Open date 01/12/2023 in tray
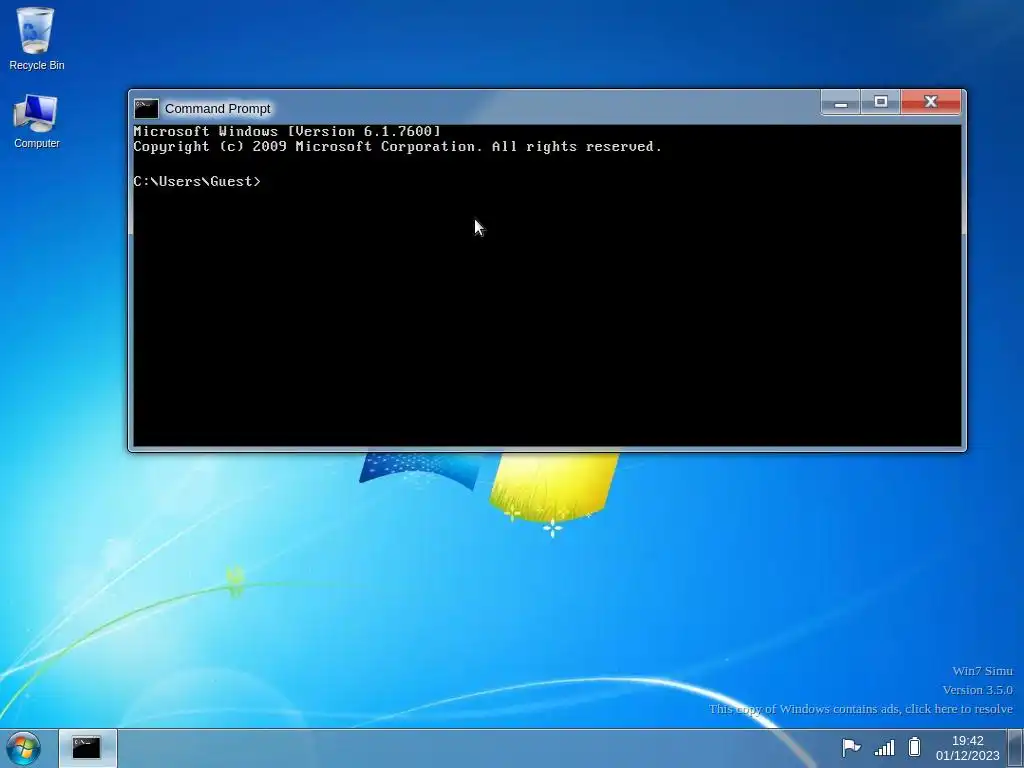The width and height of the screenshot is (1024, 768). [967, 756]
